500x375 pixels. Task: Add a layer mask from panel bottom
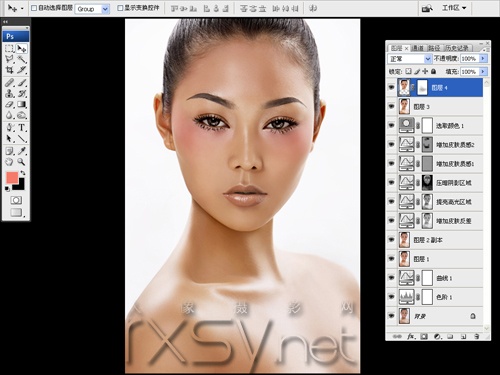point(424,337)
